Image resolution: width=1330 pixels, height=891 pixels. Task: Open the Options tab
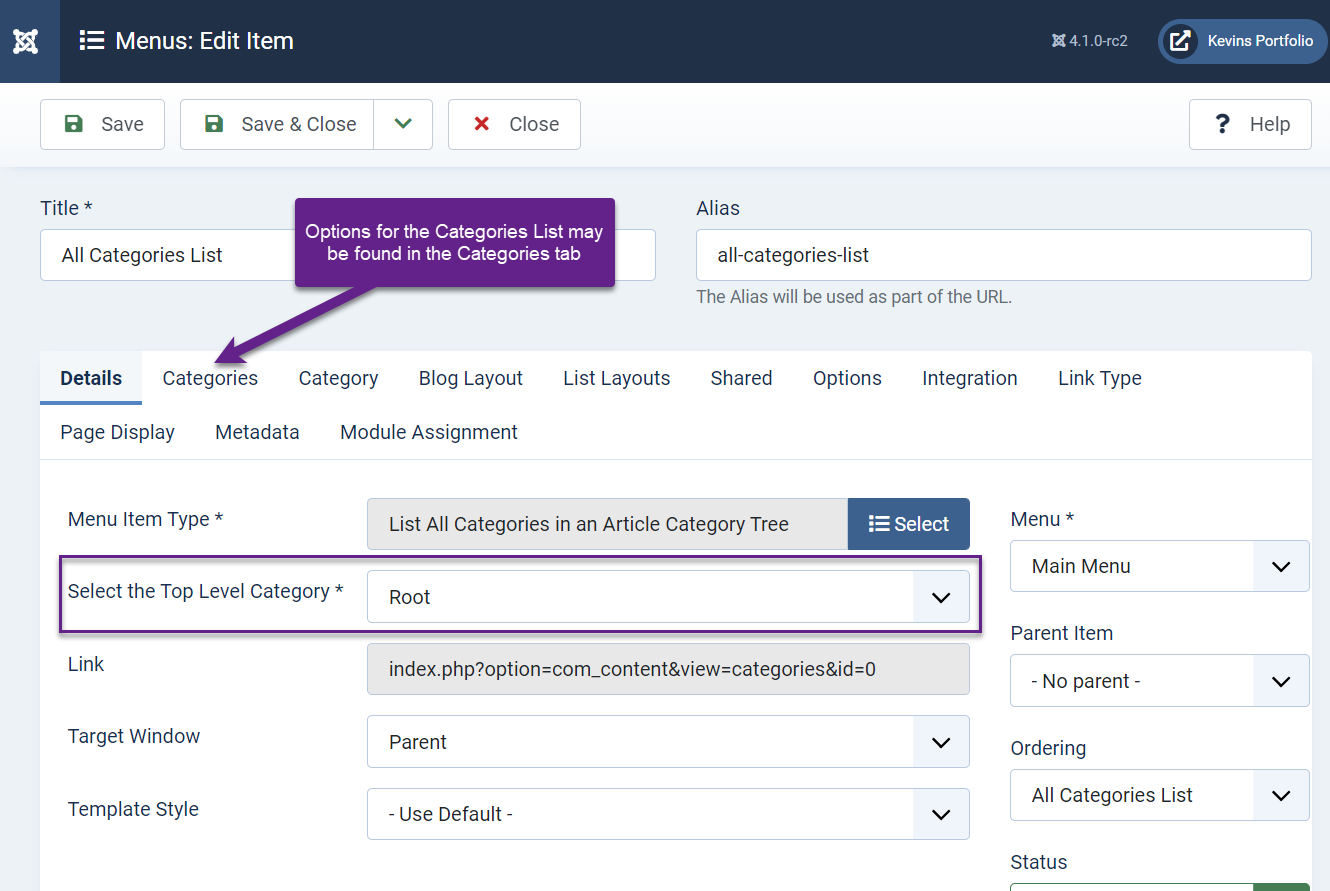847,378
